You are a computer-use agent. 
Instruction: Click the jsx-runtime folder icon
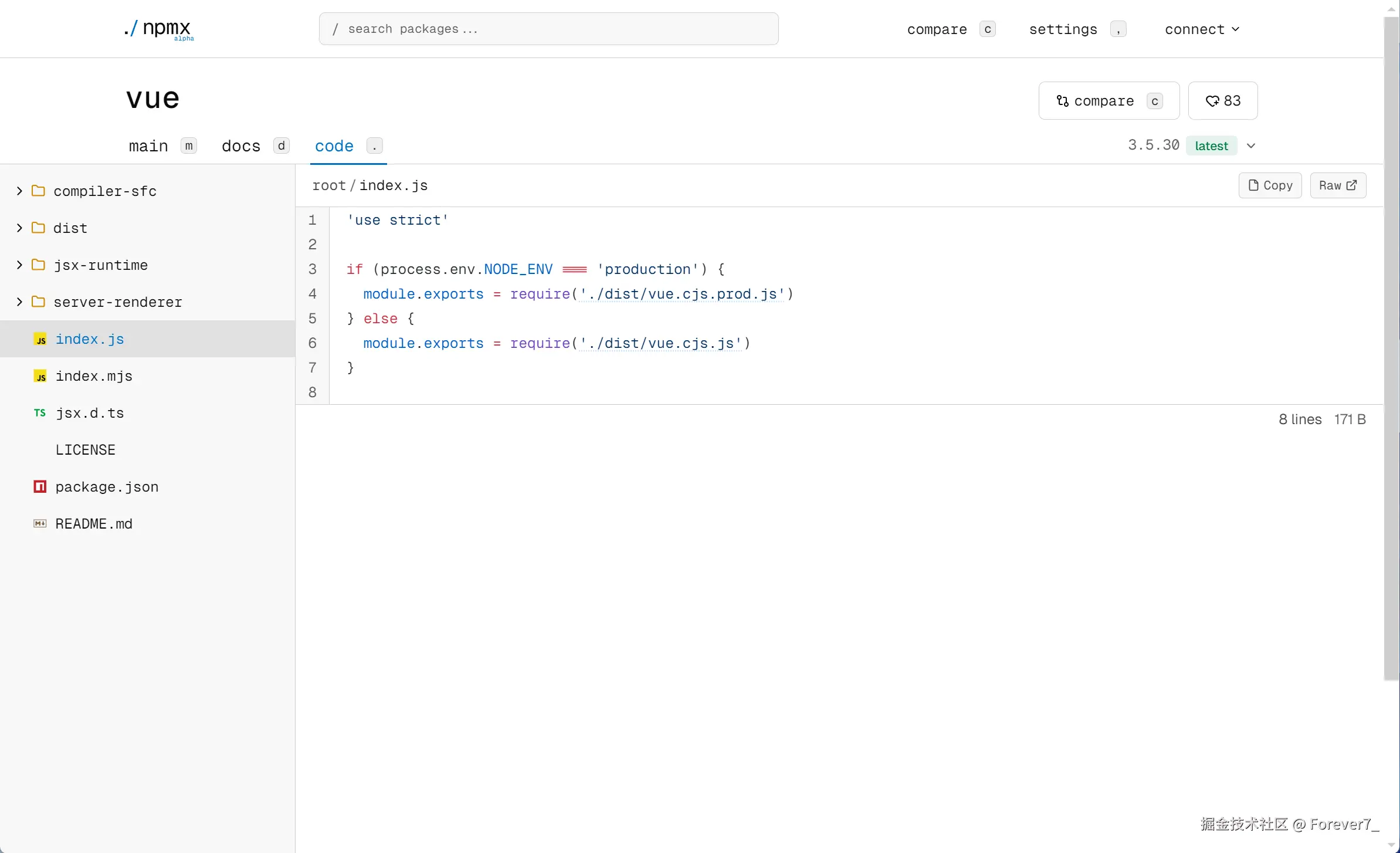[38, 265]
